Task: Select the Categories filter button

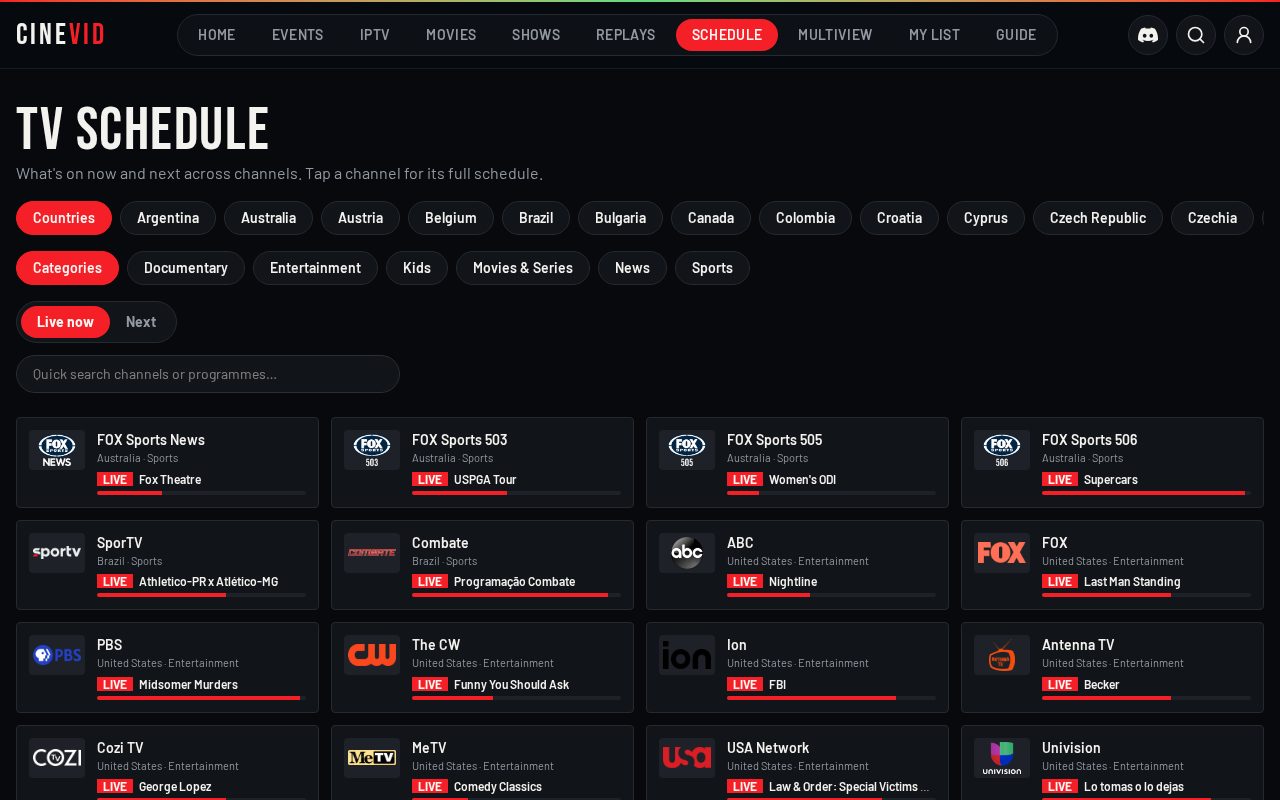Action: click(67, 268)
